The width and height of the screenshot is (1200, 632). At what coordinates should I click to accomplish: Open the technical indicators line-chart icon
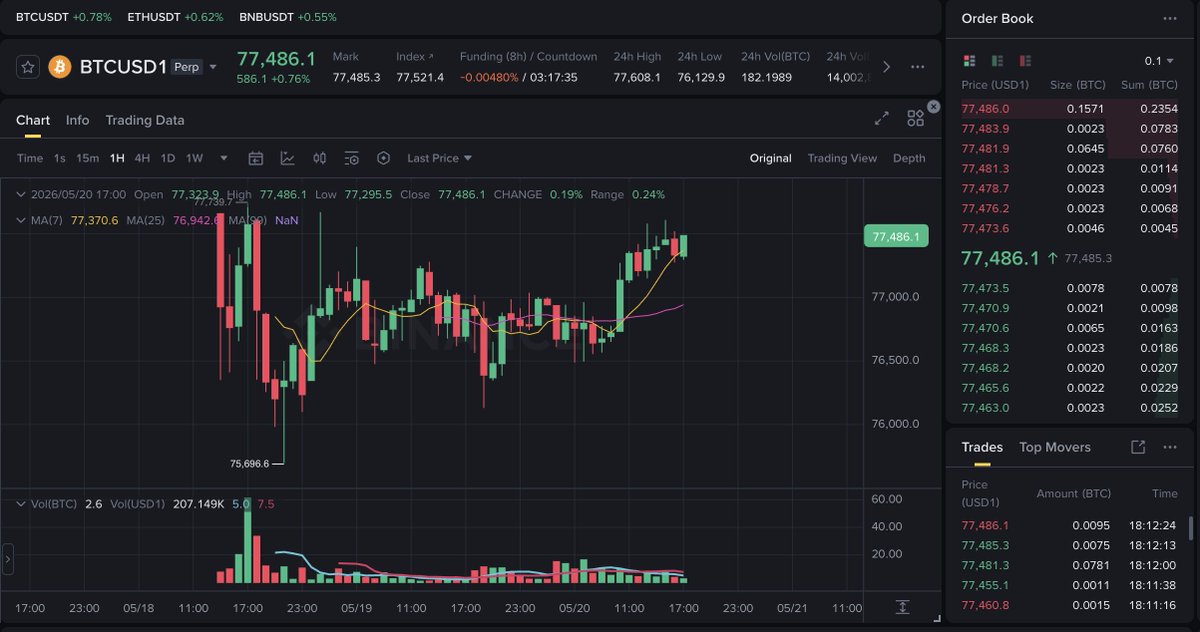pos(288,158)
